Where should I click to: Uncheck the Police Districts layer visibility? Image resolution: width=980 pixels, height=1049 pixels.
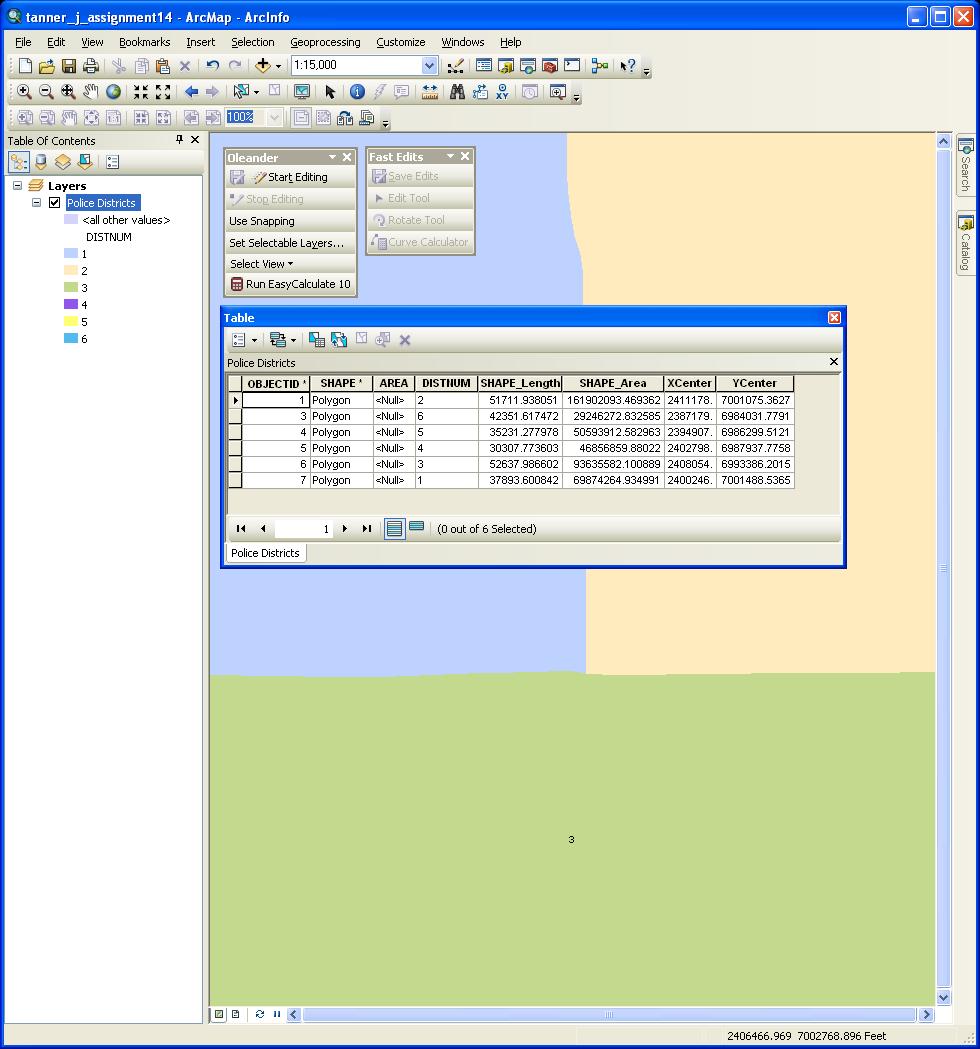click(x=55, y=202)
